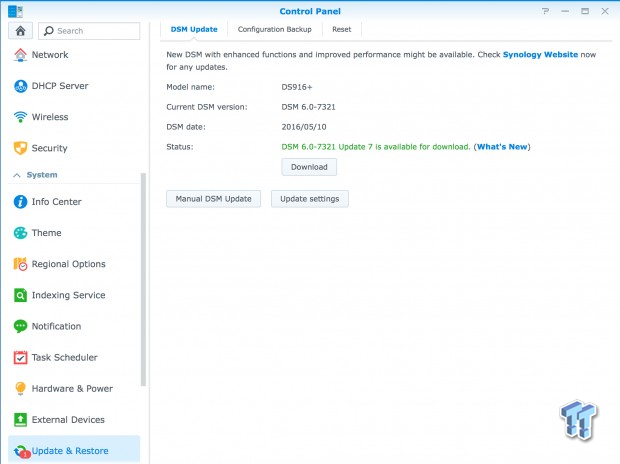This screenshot has width=620, height=464.
Task: Select the Info Center label
Action: click(57, 202)
